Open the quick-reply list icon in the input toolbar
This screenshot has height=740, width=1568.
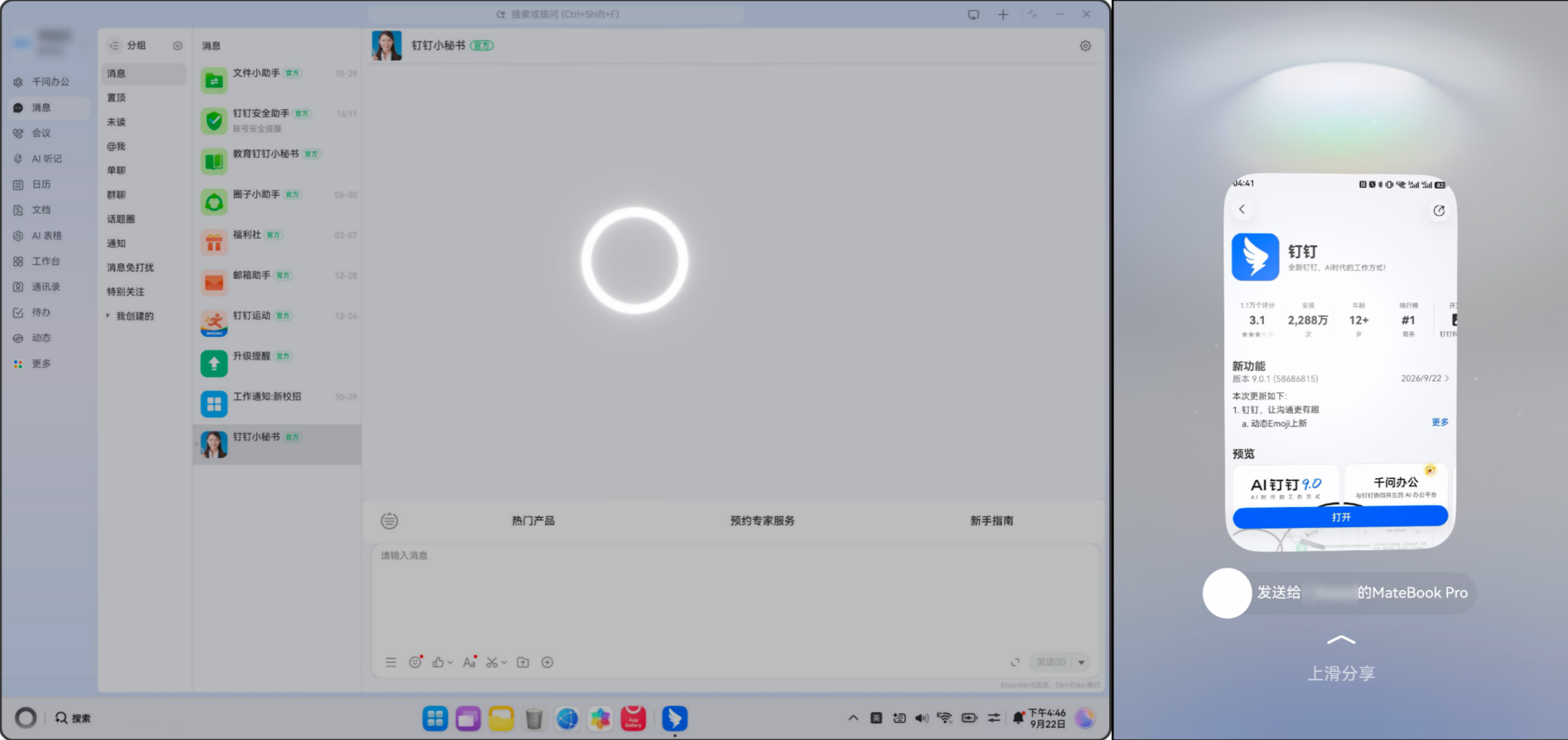tap(391, 662)
